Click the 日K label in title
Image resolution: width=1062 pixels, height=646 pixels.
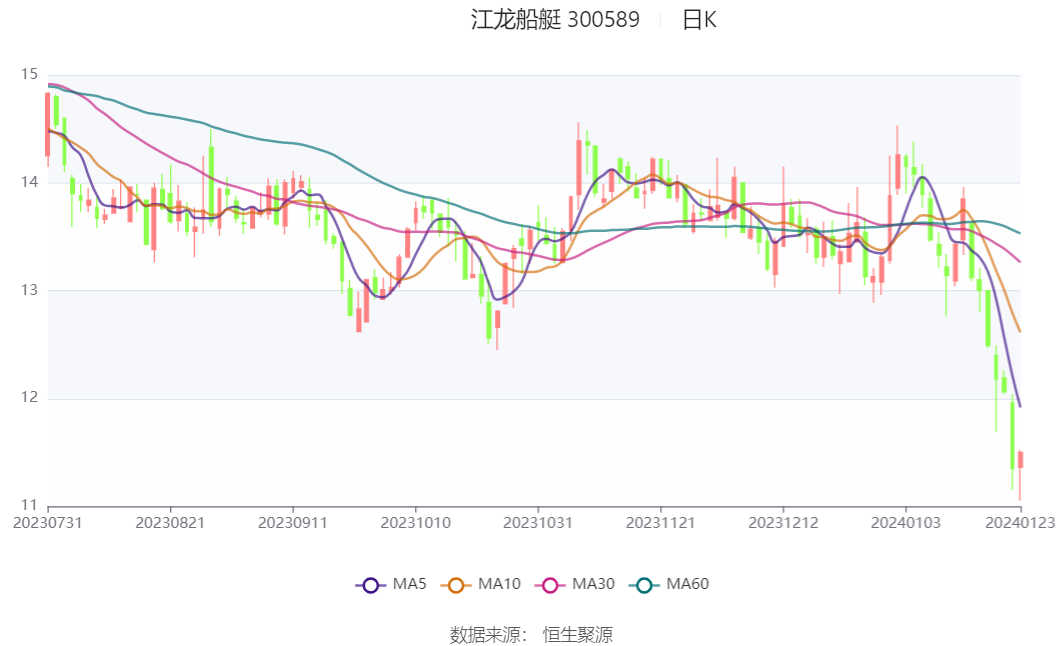pyautogui.click(x=699, y=20)
